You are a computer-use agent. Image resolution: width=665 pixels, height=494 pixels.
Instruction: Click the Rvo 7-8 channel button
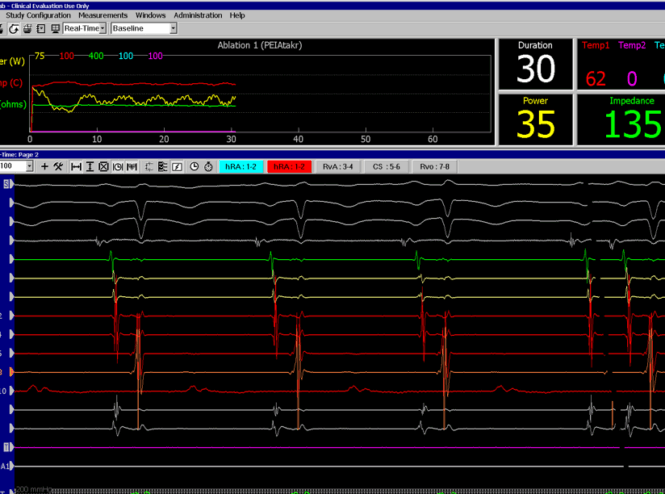click(x=433, y=166)
